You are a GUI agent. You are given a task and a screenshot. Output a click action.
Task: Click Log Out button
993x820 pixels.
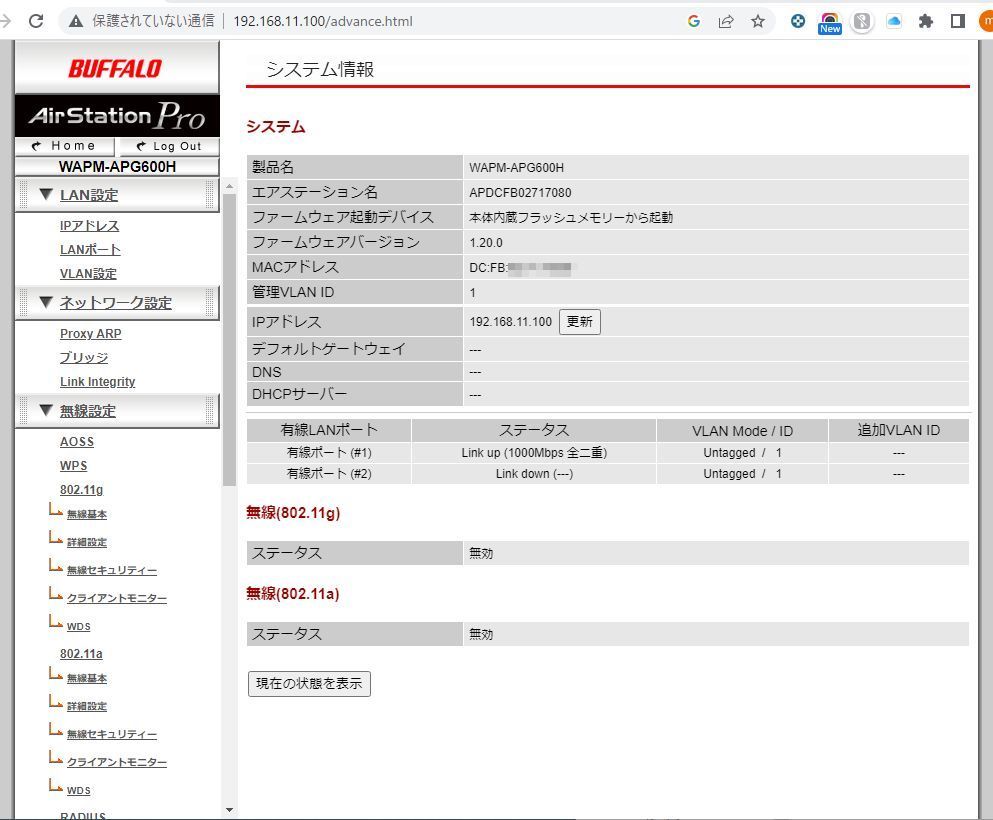point(170,146)
